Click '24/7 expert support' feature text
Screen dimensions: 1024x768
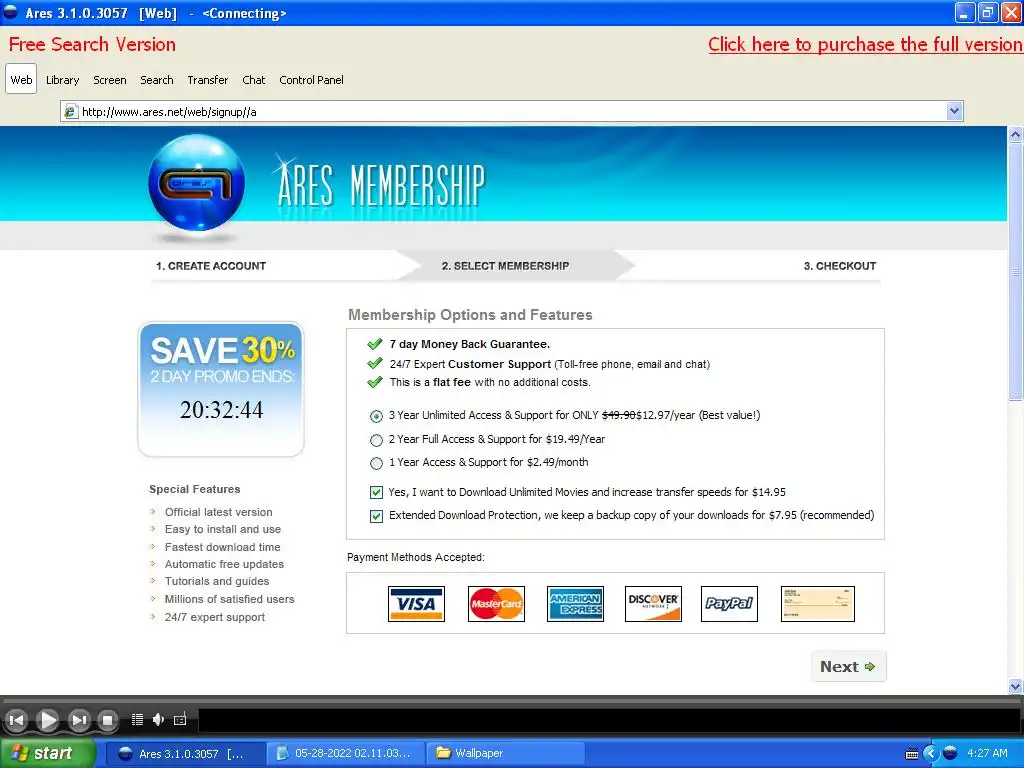[x=215, y=617]
